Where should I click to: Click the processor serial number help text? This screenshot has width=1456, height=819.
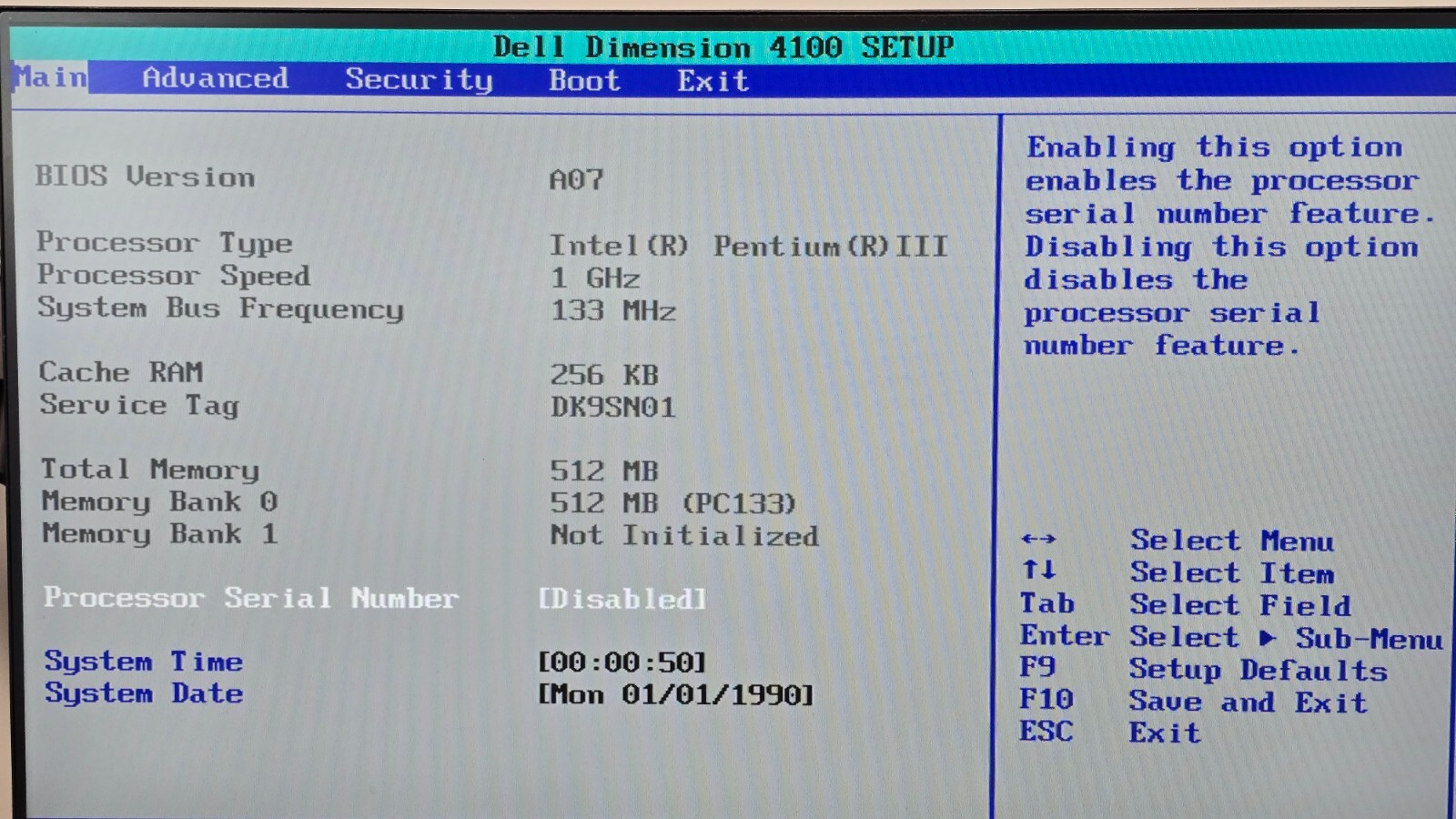1228,246
